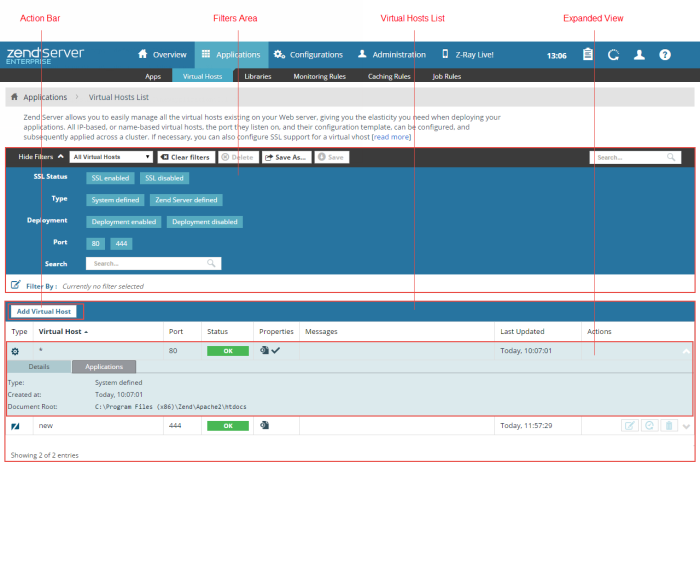Click the Add Virtual Host button
This screenshot has height=568, width=700.
[44, 312]
